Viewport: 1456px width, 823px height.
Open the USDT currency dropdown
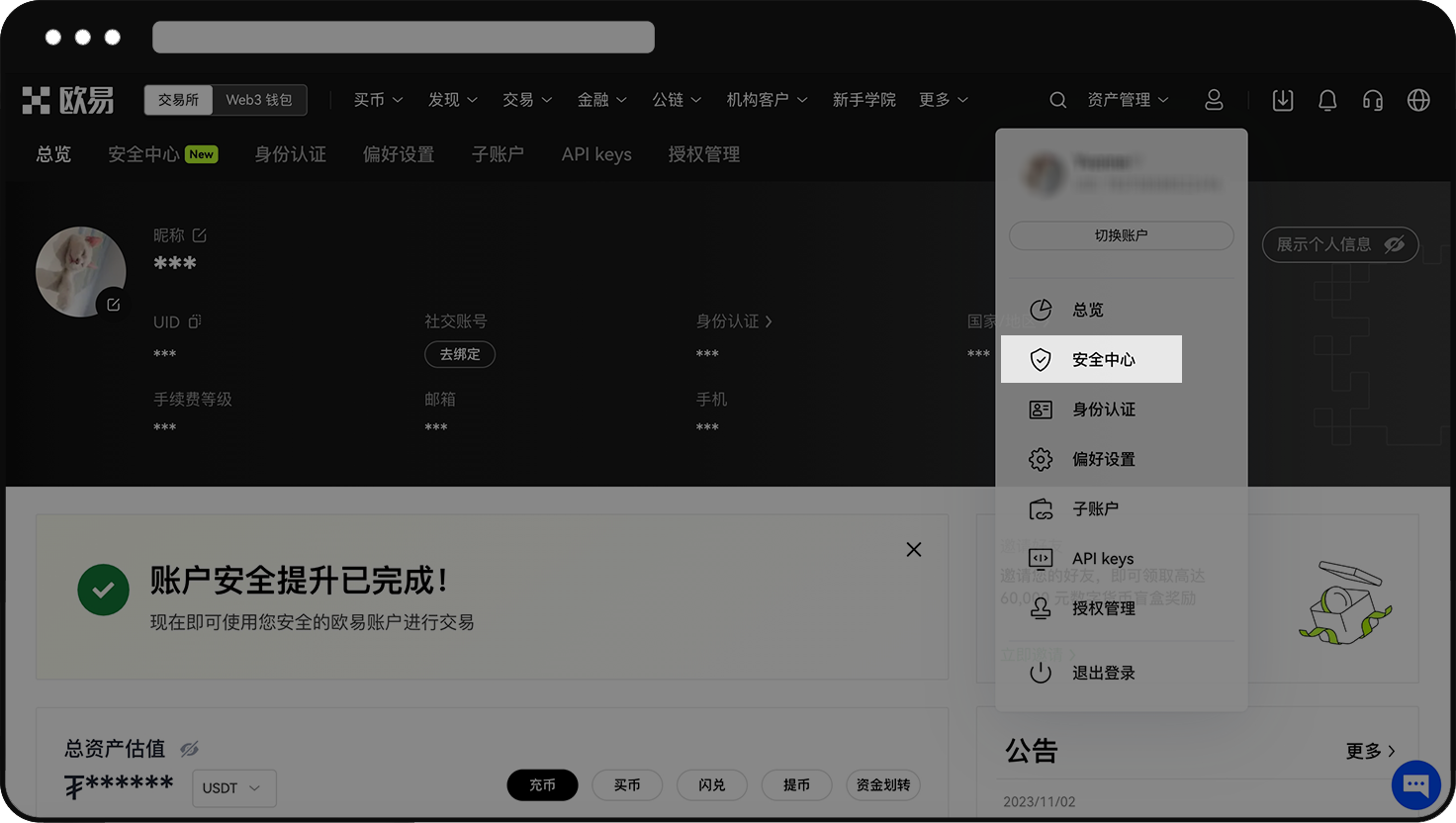tap(233, 788)
